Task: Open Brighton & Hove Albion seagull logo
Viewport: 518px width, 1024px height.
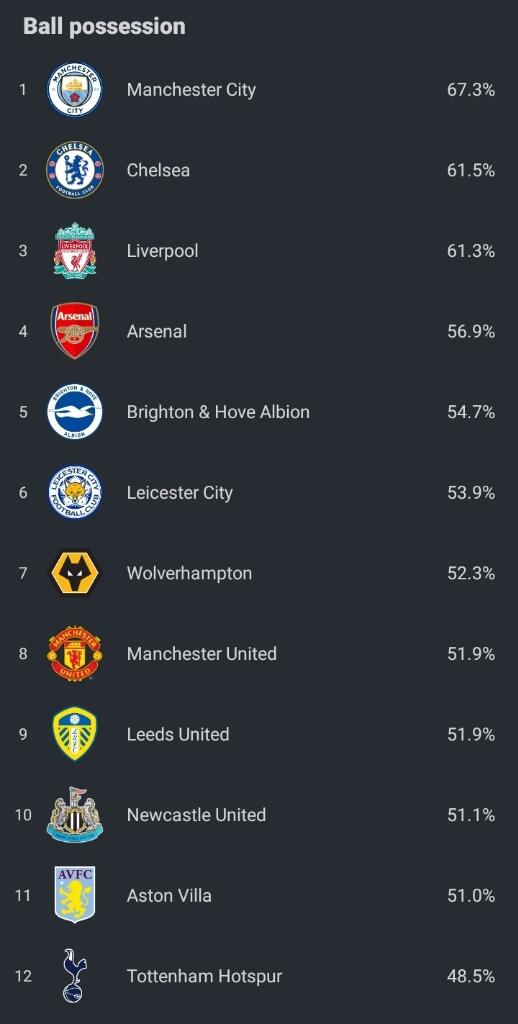Action: point(74,411)
